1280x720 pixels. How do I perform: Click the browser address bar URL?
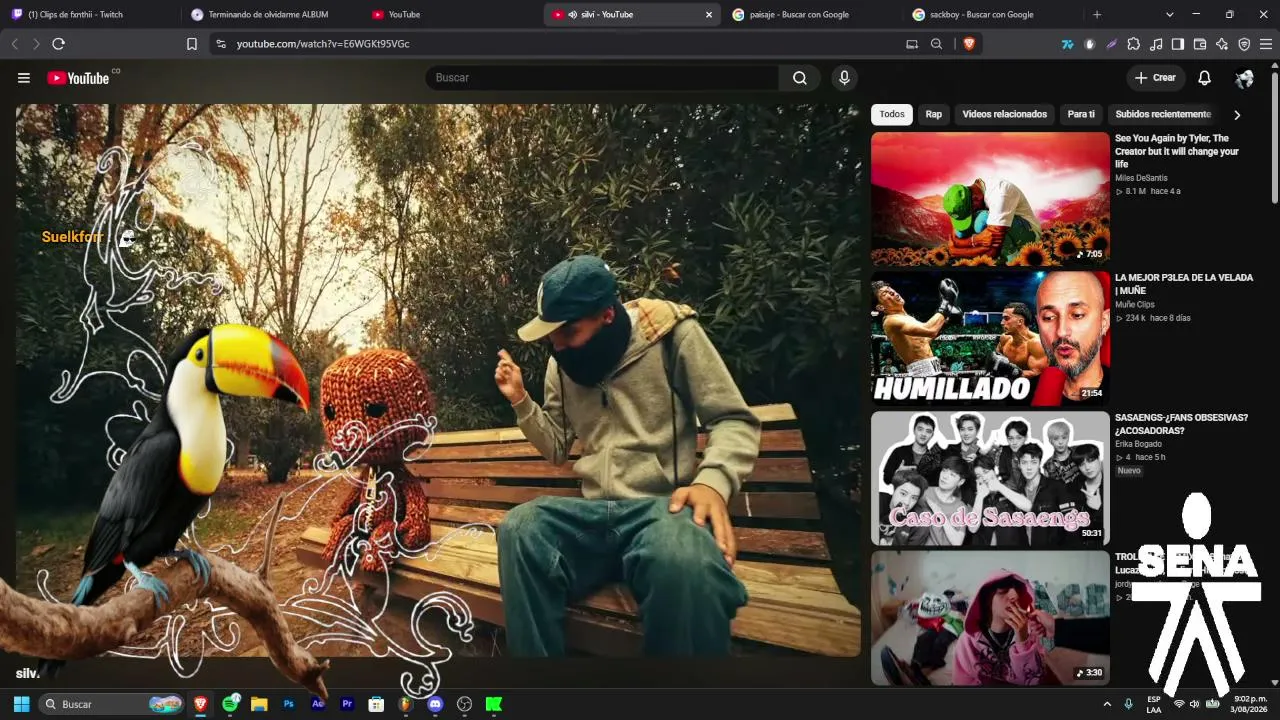323,44
